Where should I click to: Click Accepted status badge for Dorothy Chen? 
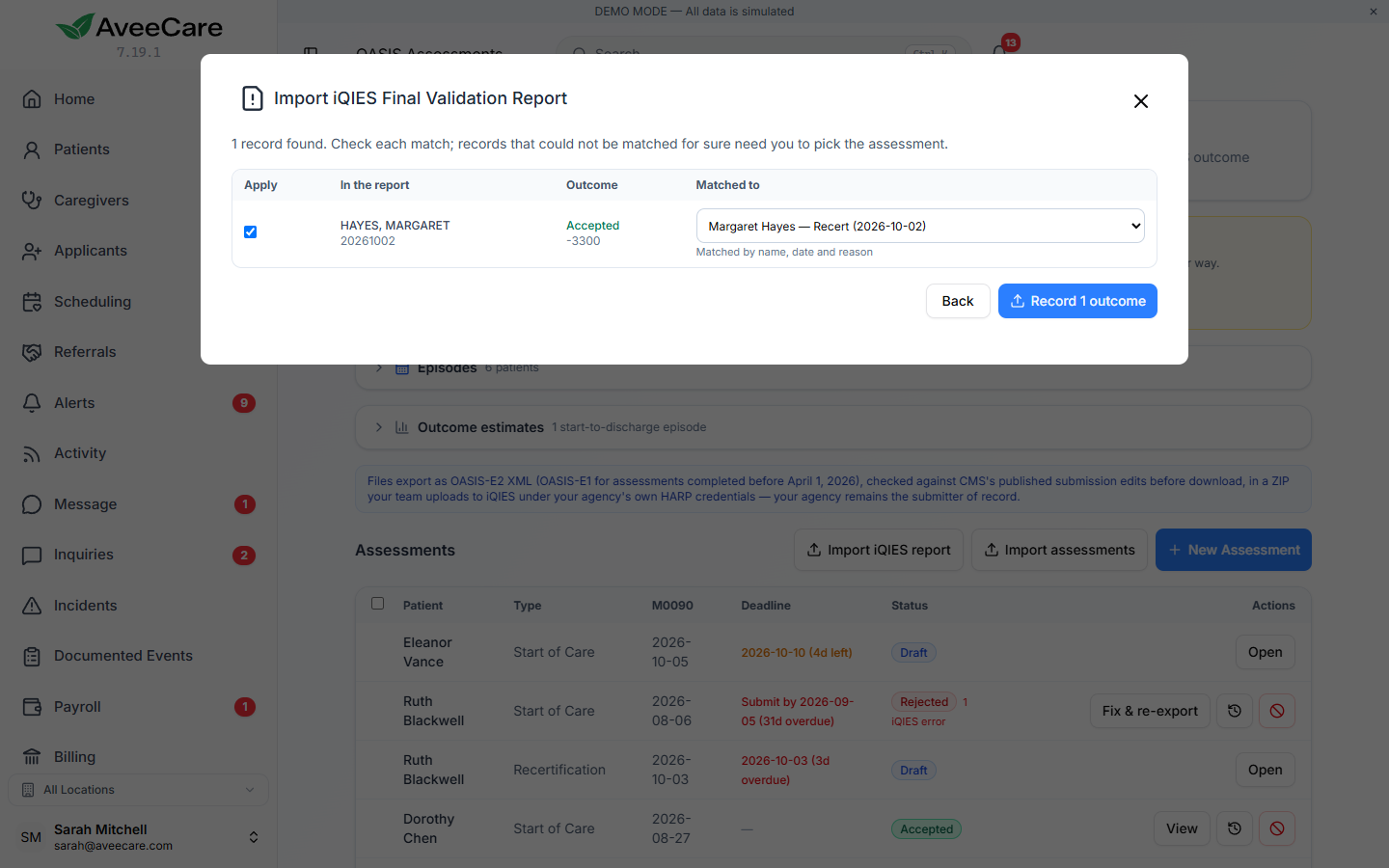926,829
